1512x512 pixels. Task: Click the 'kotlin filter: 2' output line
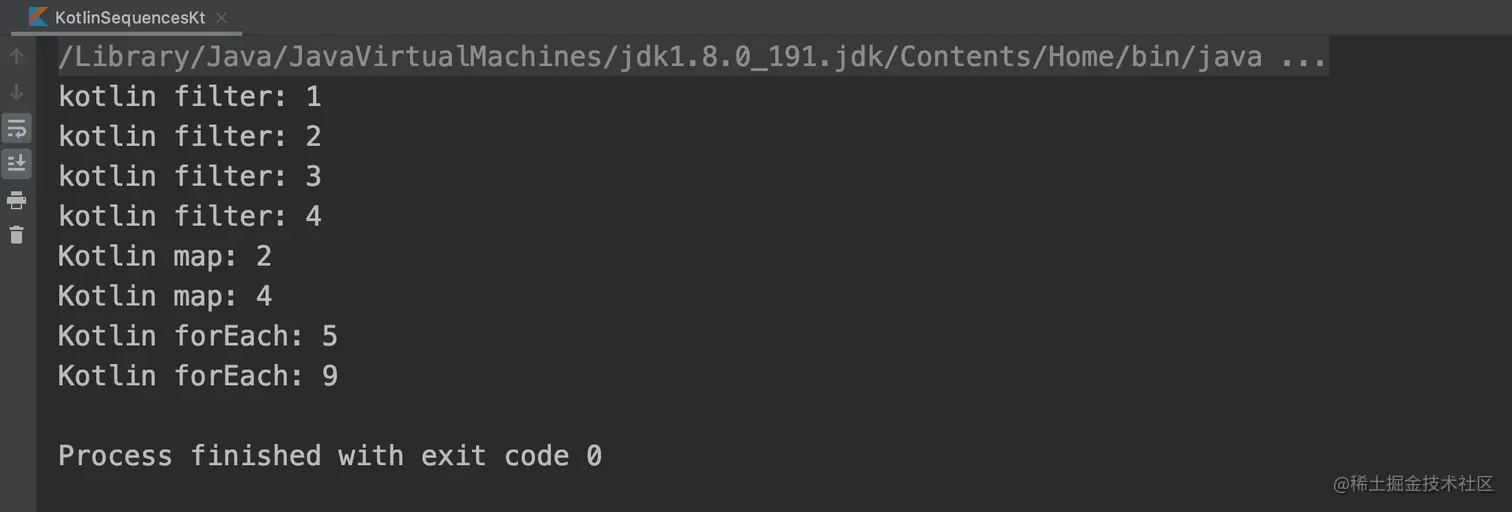coord(190,137)
